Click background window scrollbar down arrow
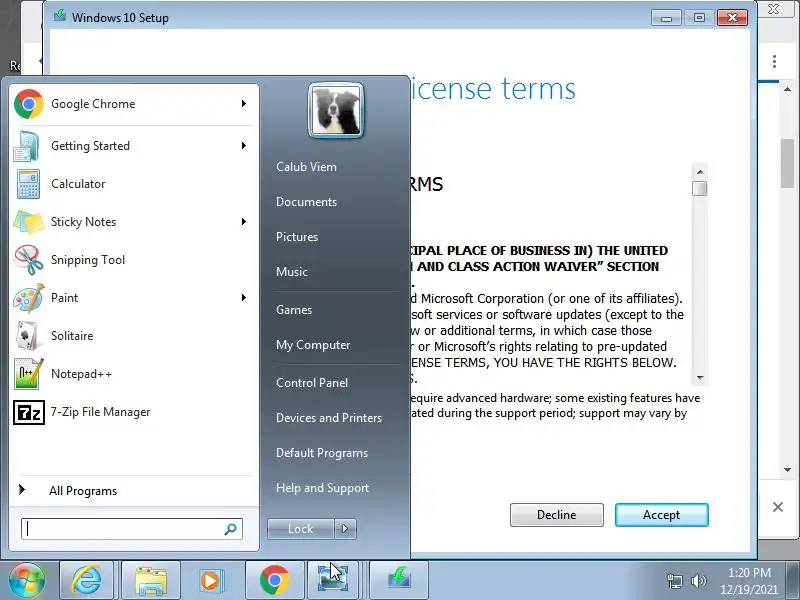 [787, 470]
